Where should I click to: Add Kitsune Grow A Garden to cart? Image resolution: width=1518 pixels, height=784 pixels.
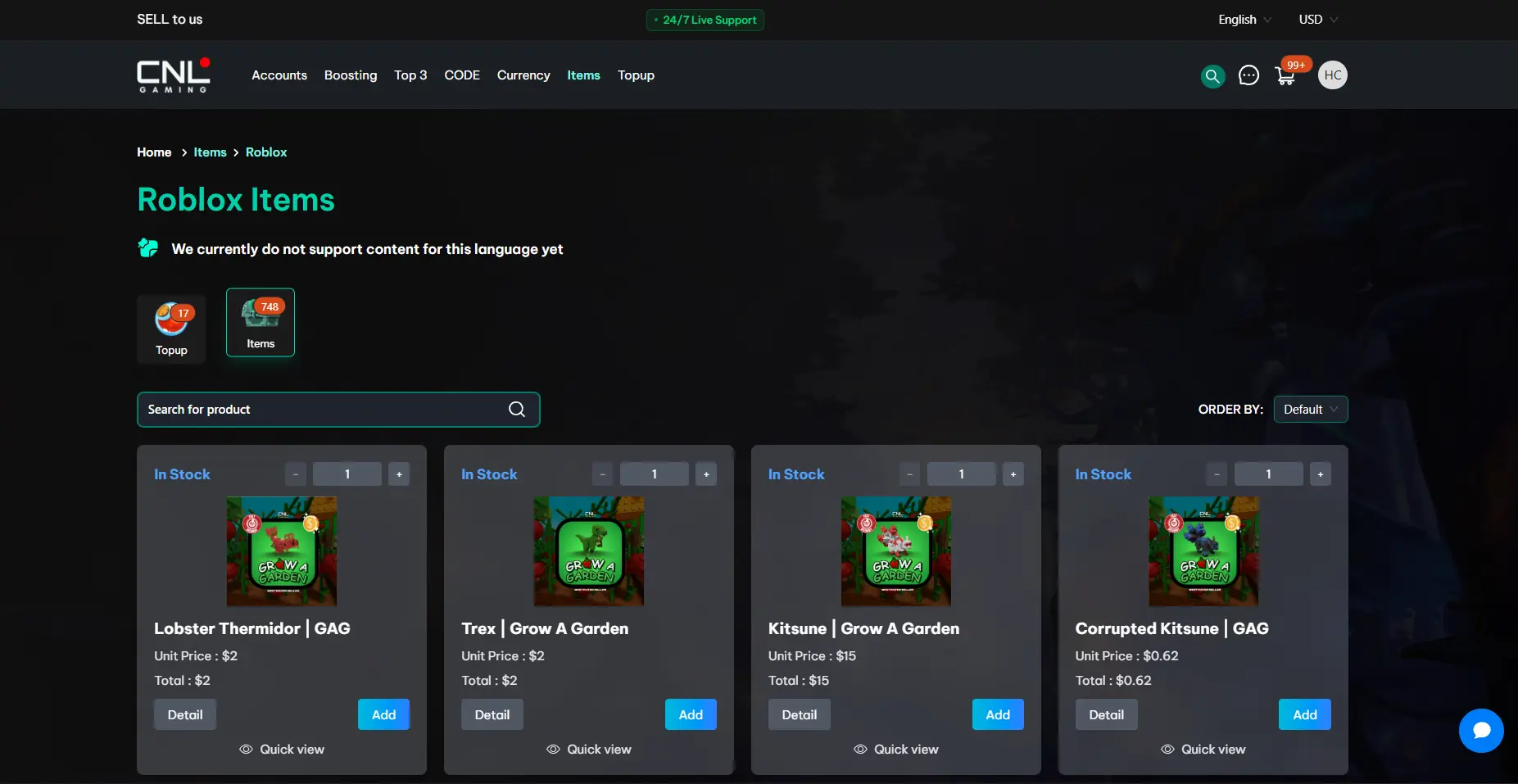[x=998, y=714]
